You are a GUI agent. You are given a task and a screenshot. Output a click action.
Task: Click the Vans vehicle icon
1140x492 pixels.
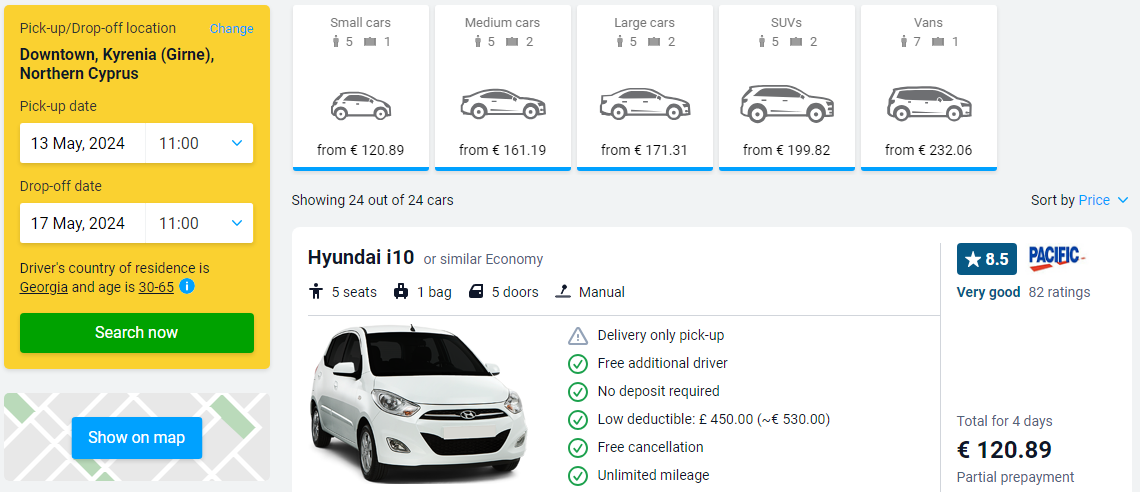tap(928, 103)
